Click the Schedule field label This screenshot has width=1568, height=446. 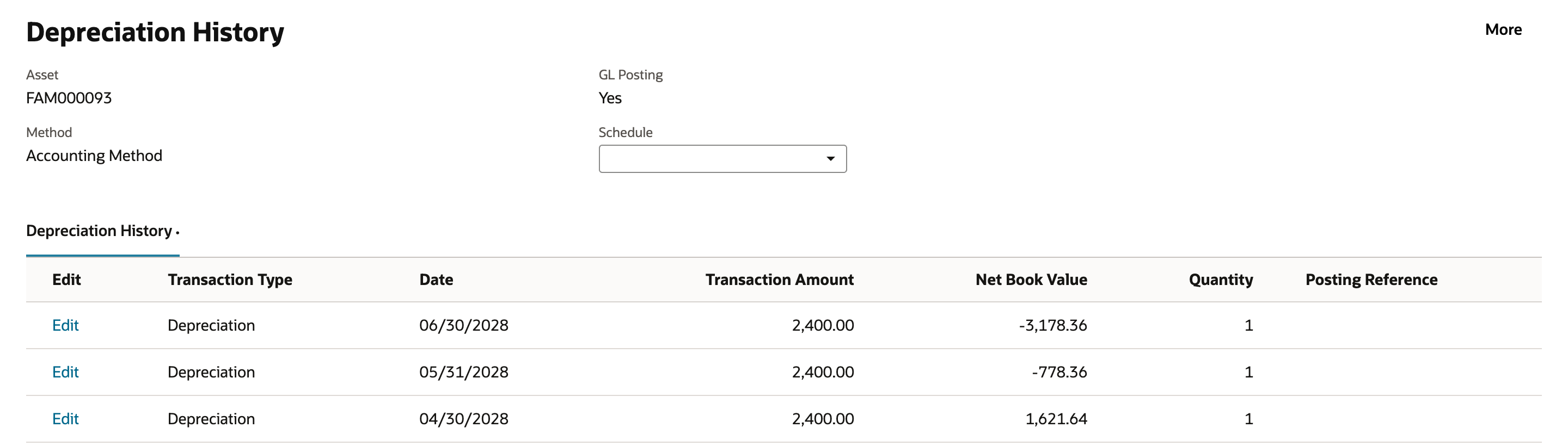(625, 132)
